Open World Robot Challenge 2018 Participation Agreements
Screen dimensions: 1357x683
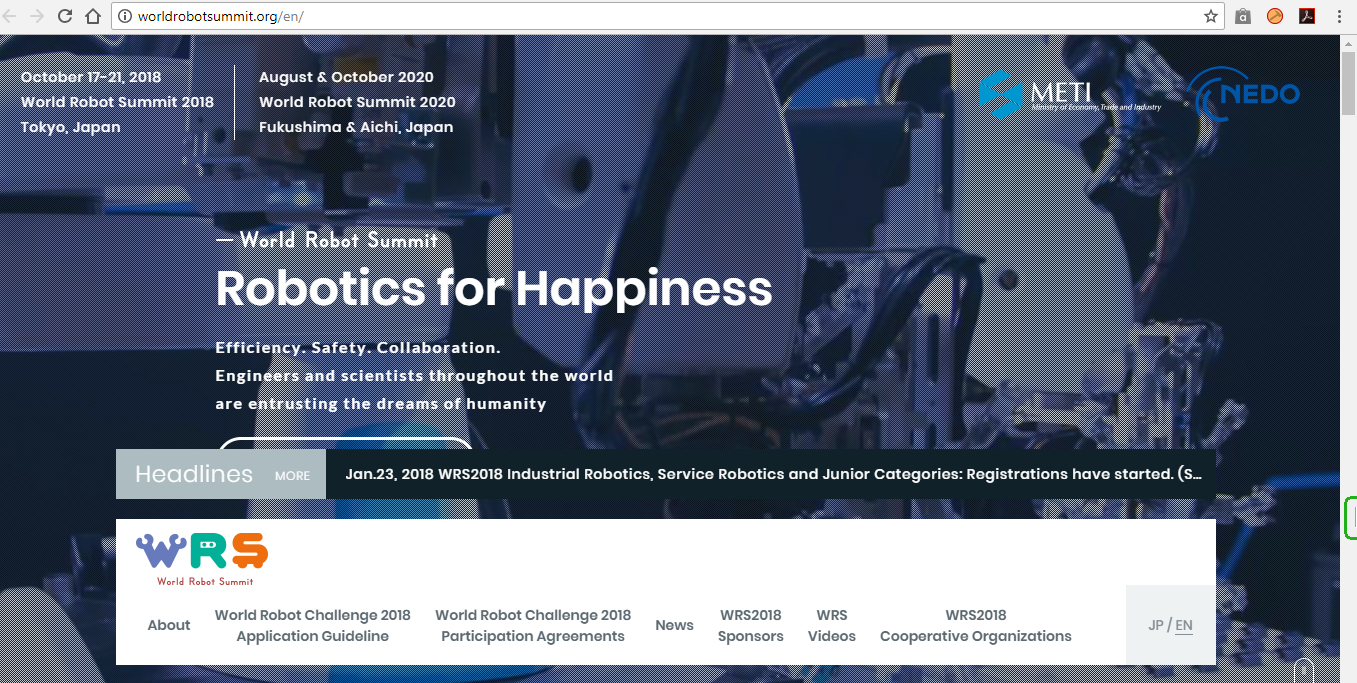tap(533, 625)
